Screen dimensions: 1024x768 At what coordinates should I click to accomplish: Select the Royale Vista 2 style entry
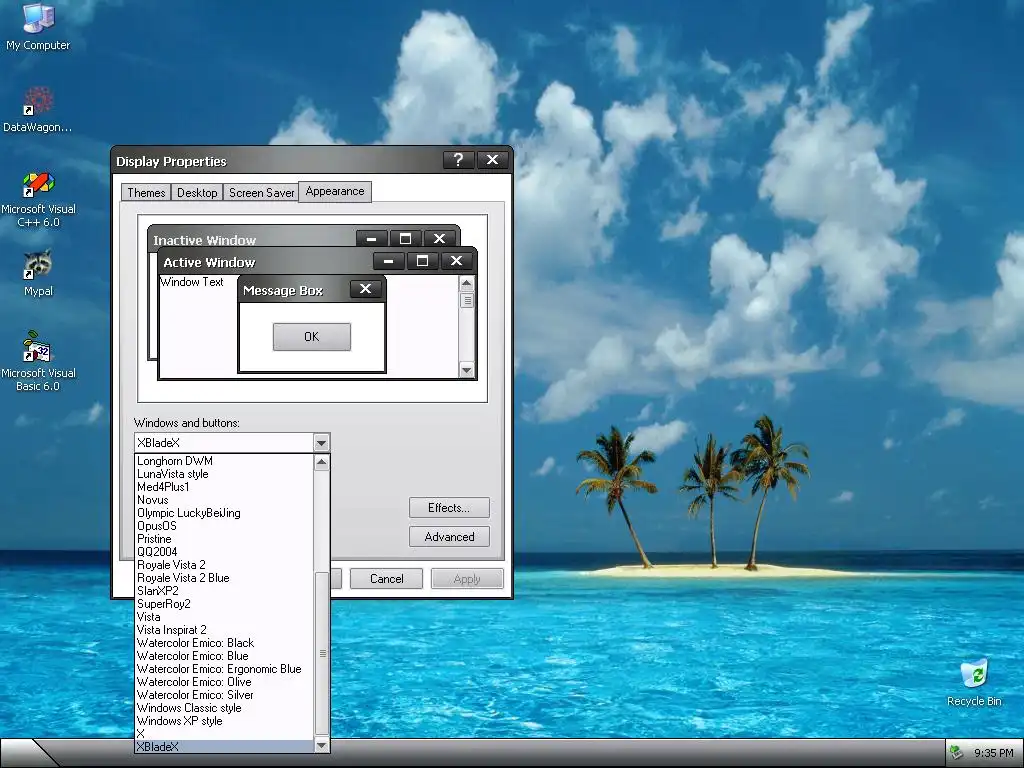224,565
